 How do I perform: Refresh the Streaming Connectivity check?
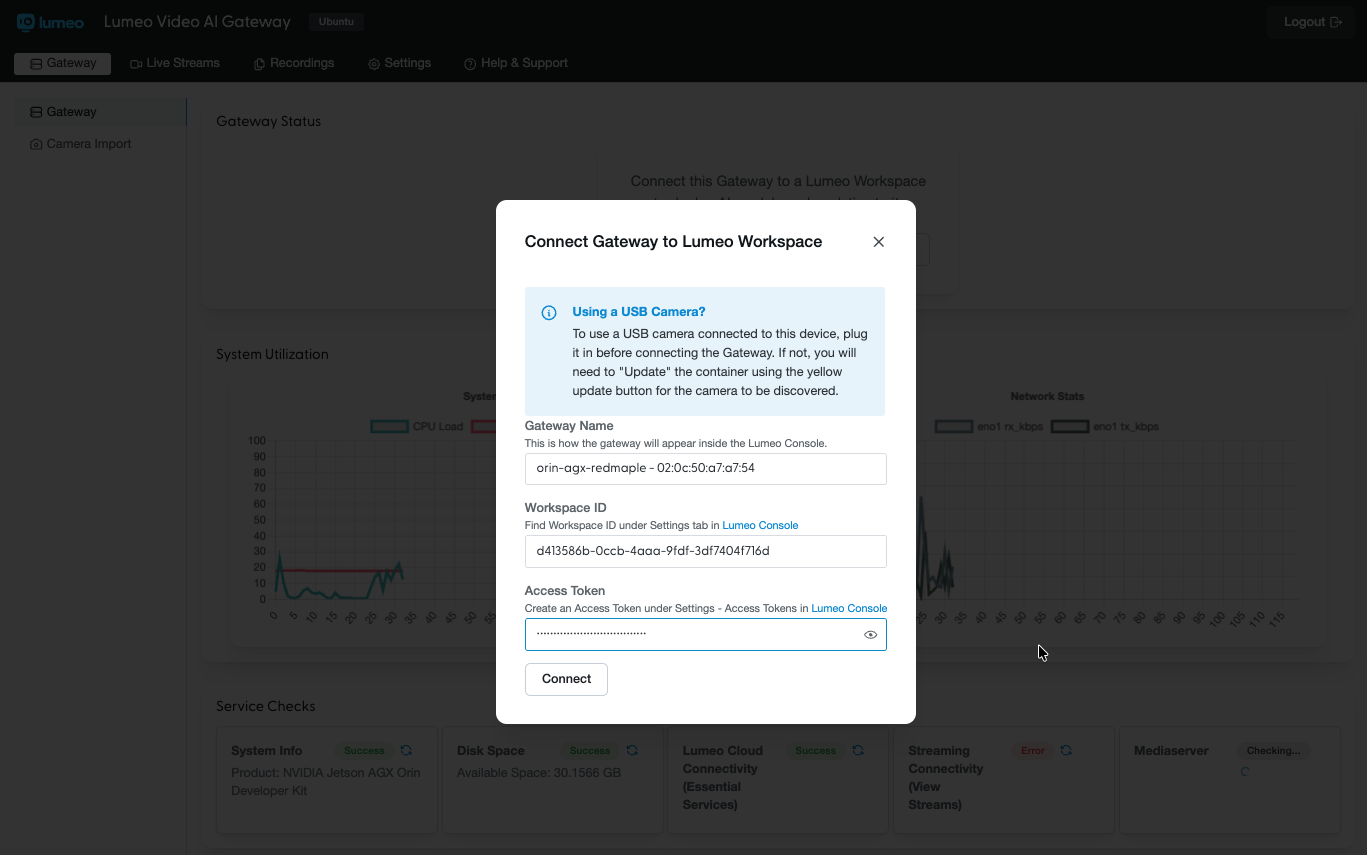(x=1066, y=750)
